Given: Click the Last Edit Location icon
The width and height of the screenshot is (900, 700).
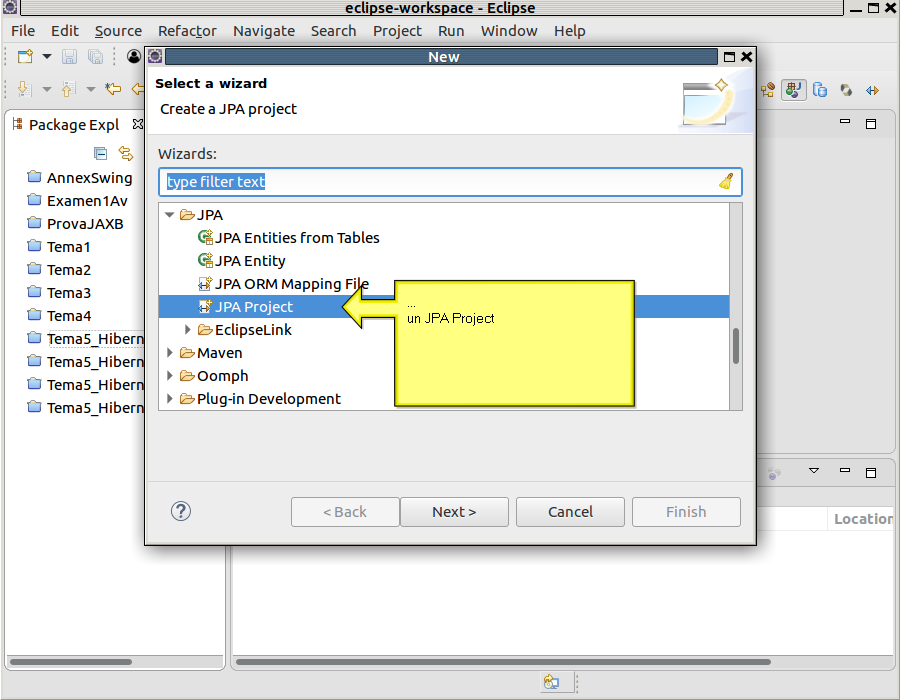Looking at the screenshot, I should (113, 88).
